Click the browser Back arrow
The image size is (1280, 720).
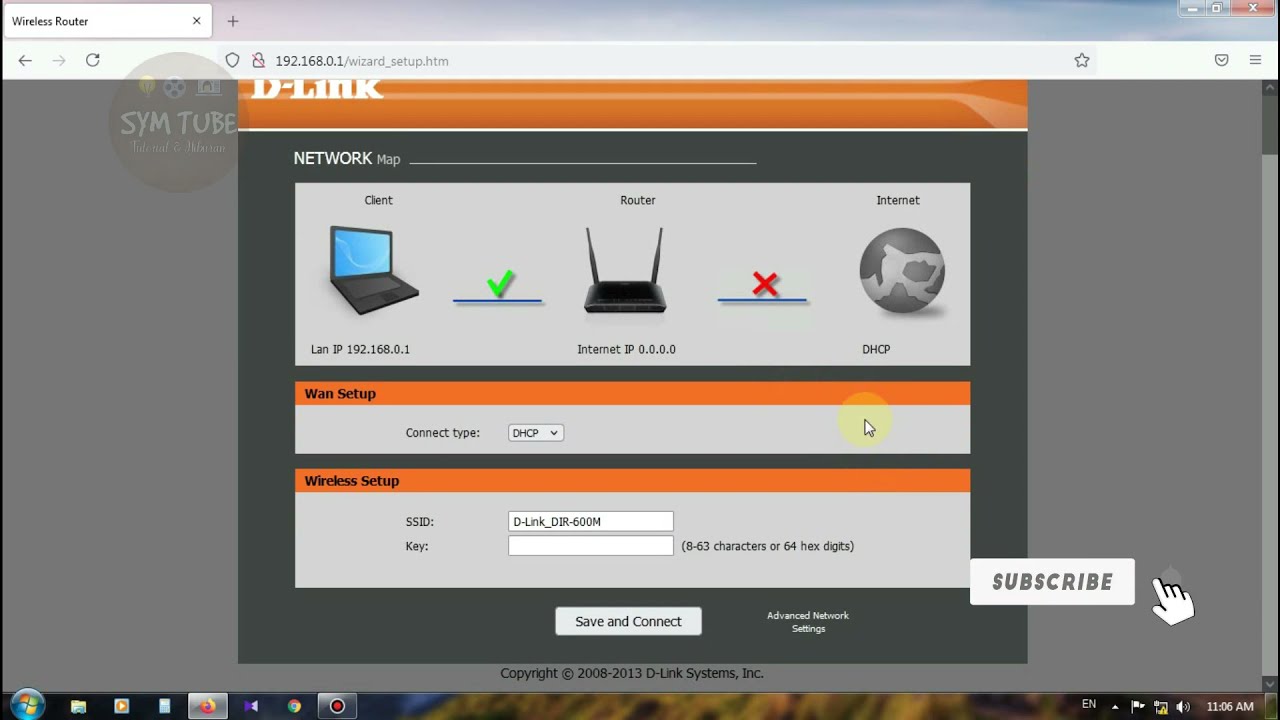25,61
